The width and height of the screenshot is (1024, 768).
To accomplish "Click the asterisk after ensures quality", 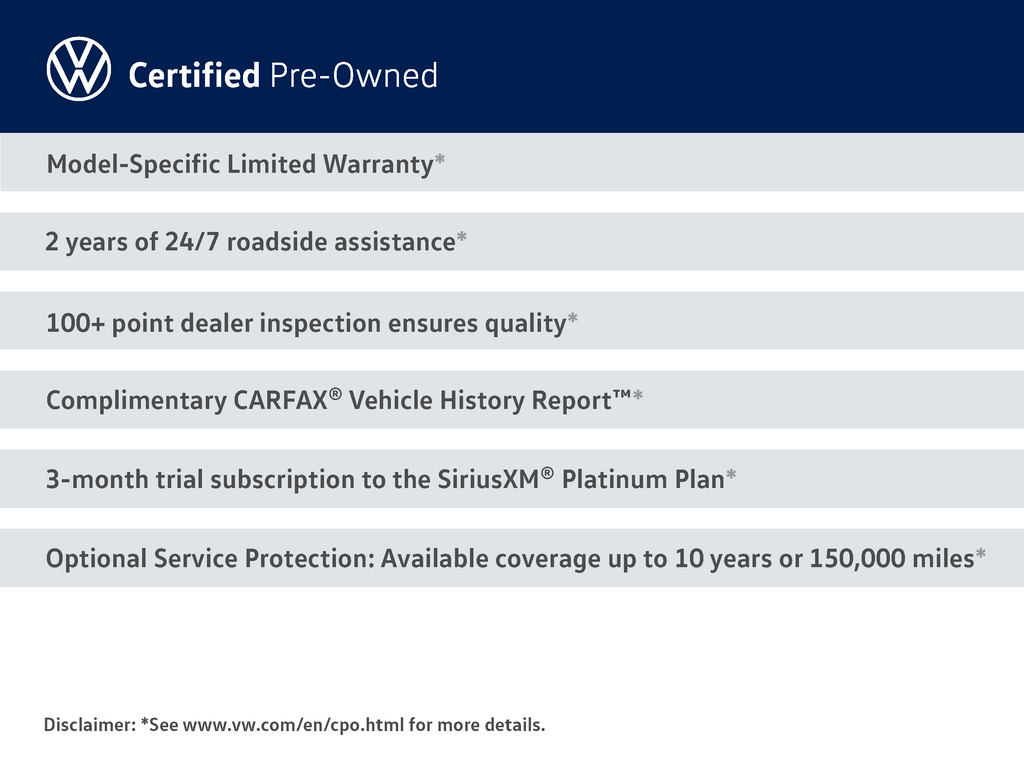I will pyautogui.click(x=573, y=320).
